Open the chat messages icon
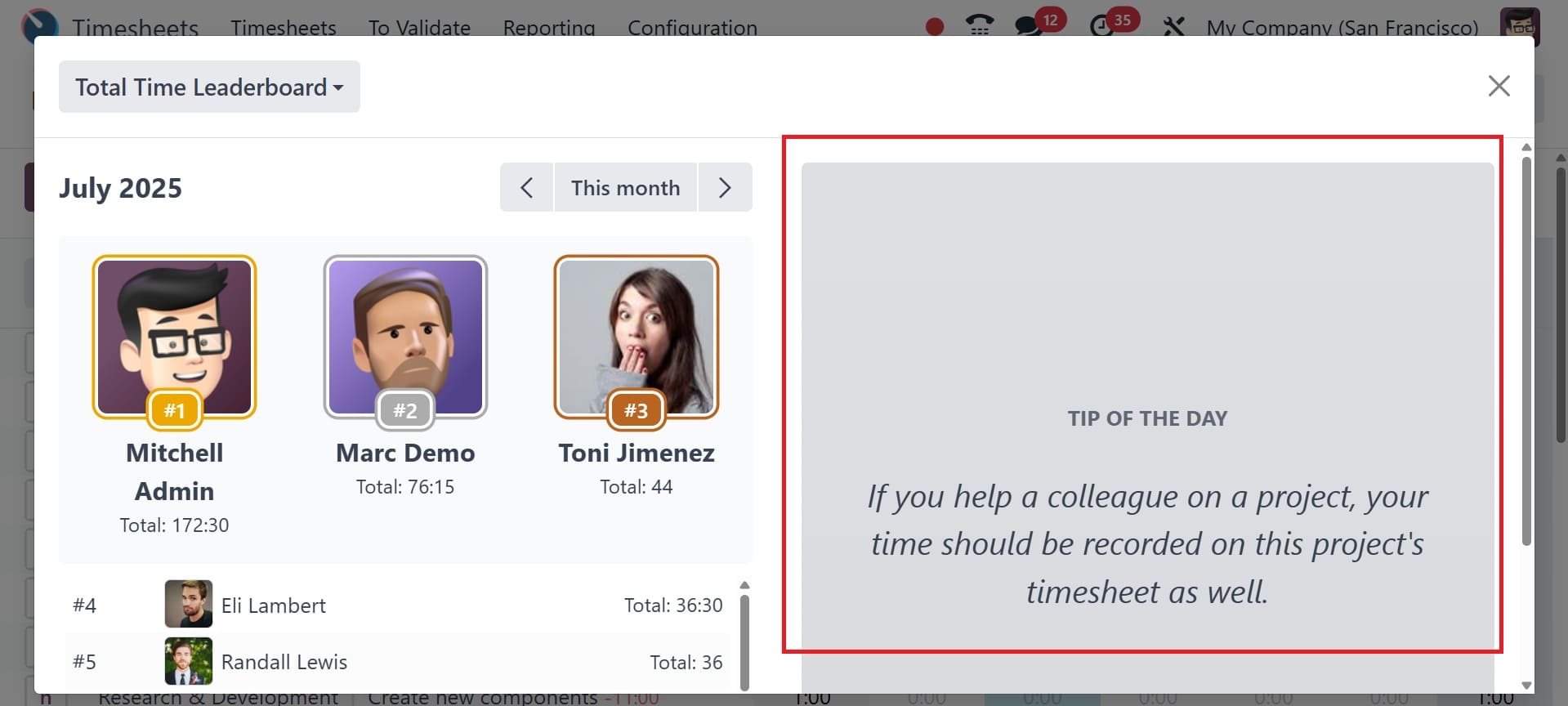The image size is (1568, 706). coord(1028,27)
